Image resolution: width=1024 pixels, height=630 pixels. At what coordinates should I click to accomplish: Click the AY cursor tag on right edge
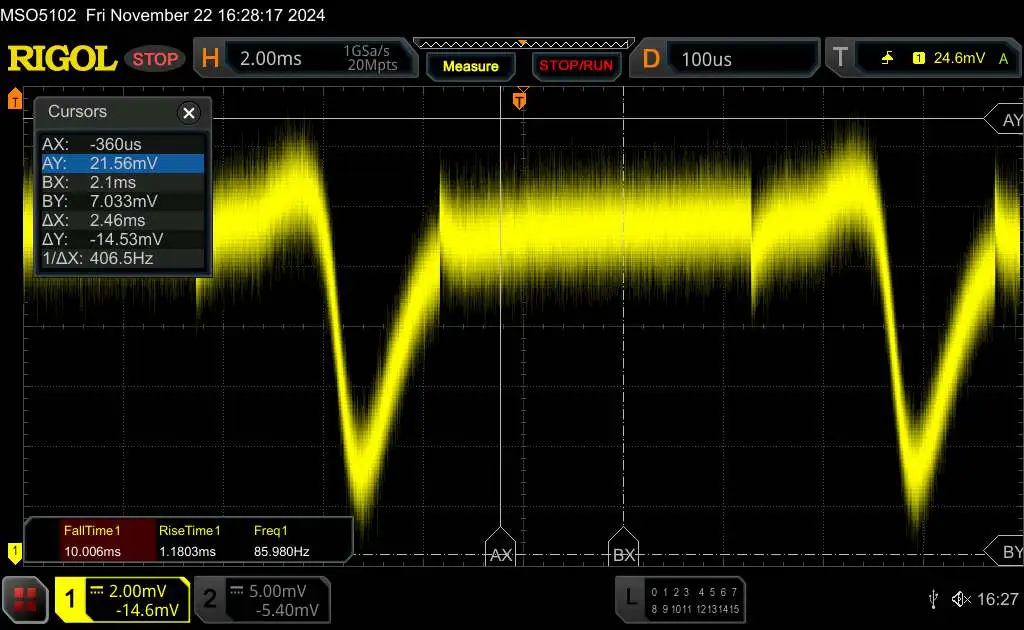(1005, 119)
